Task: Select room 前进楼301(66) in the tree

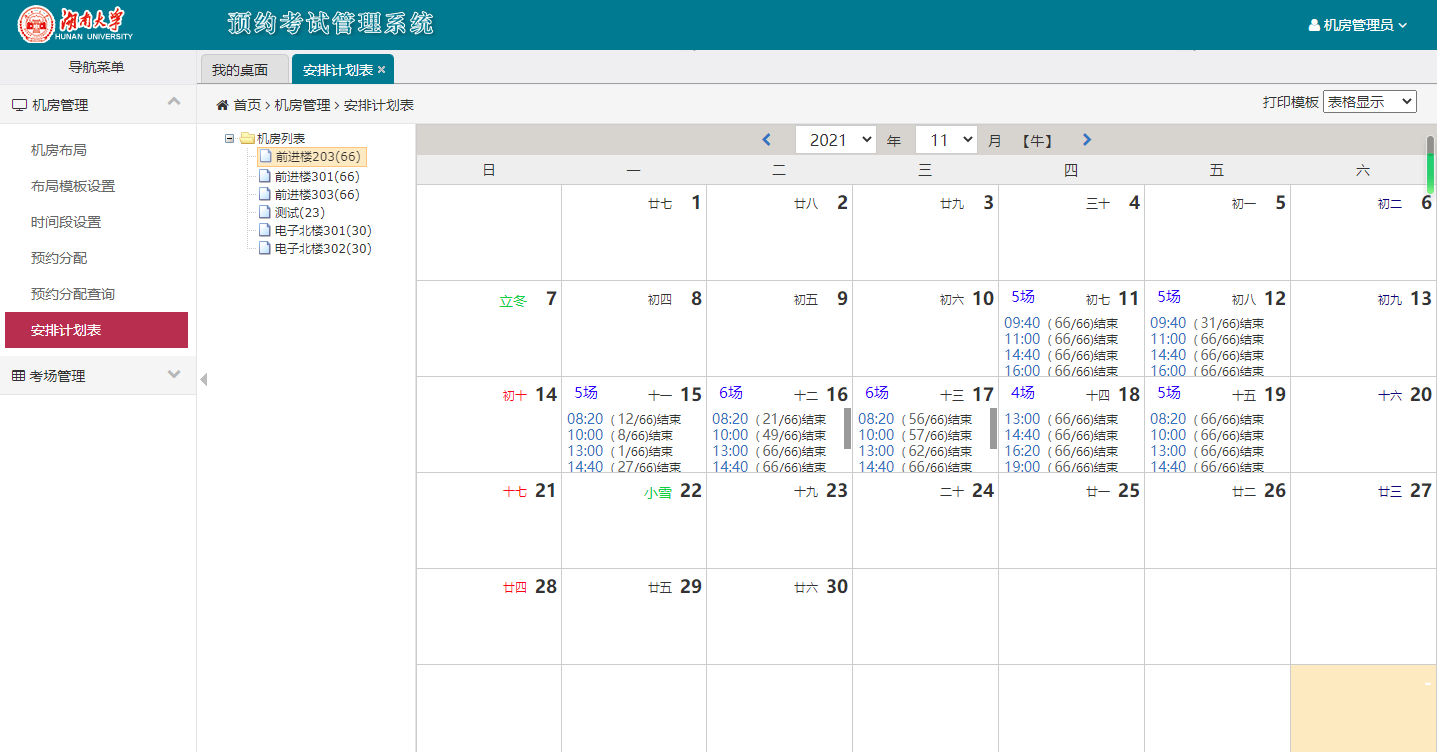Action: (317, 176)
